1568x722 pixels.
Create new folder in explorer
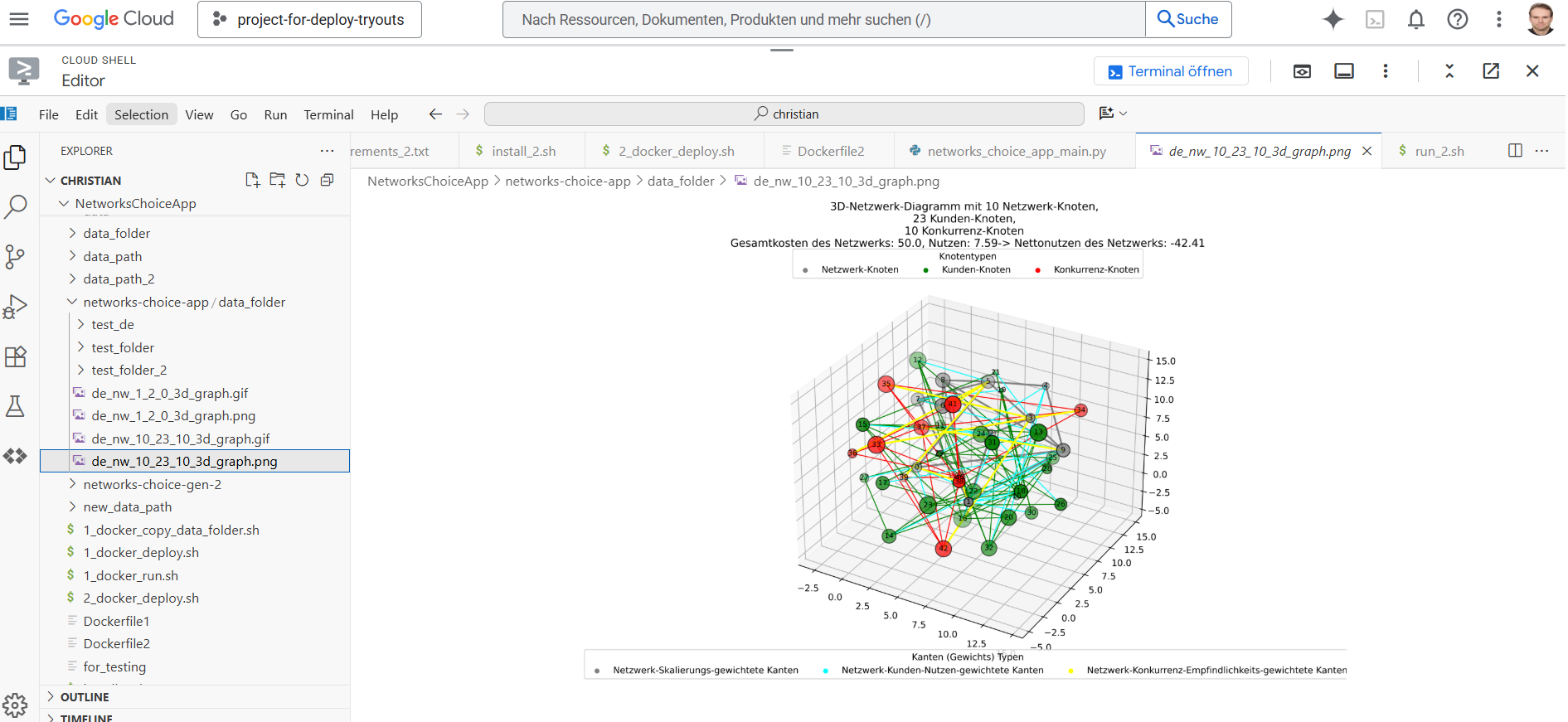[x=278, y=180]
